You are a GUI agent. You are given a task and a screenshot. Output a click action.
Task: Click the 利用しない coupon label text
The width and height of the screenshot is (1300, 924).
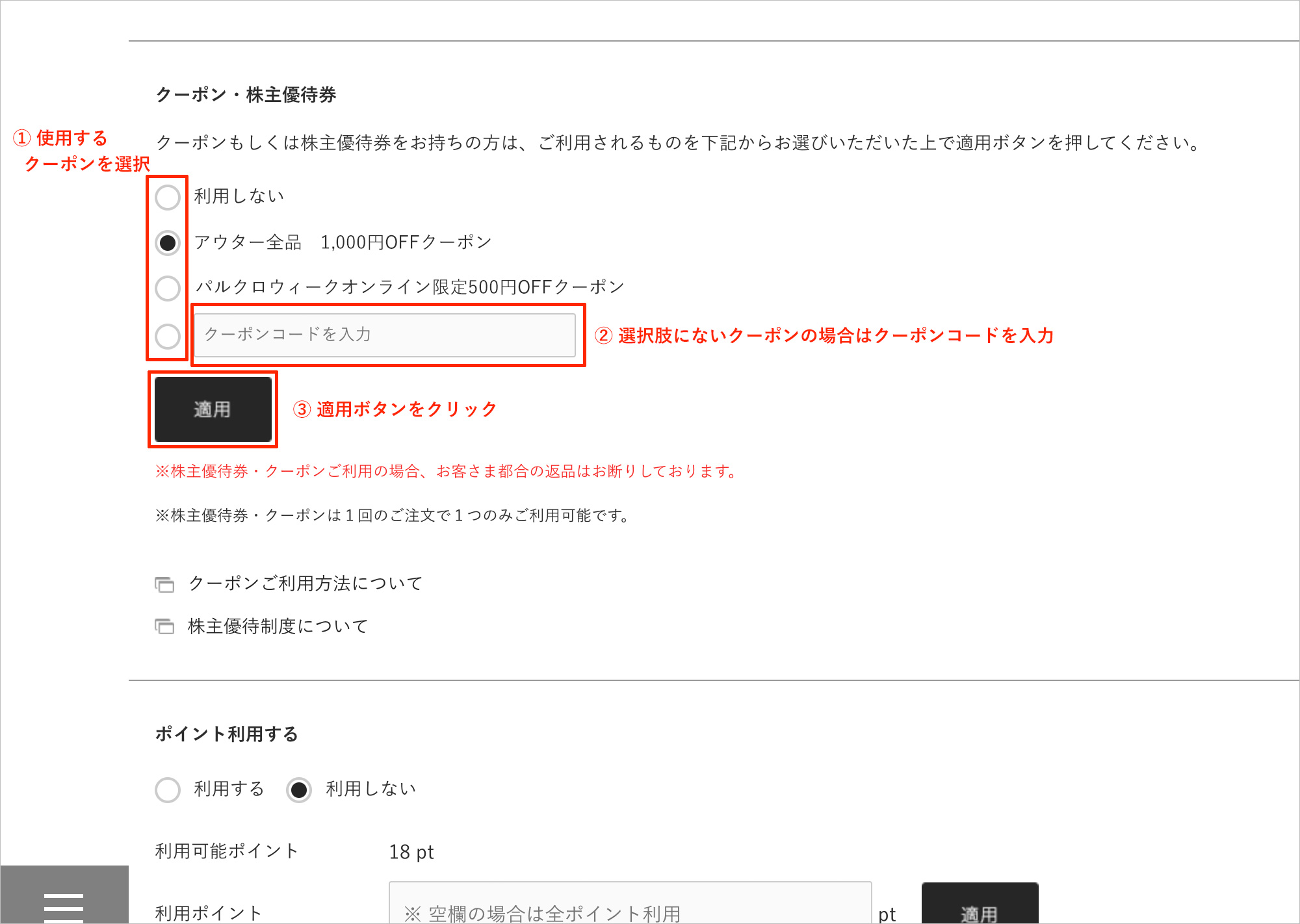pos(239,196)
